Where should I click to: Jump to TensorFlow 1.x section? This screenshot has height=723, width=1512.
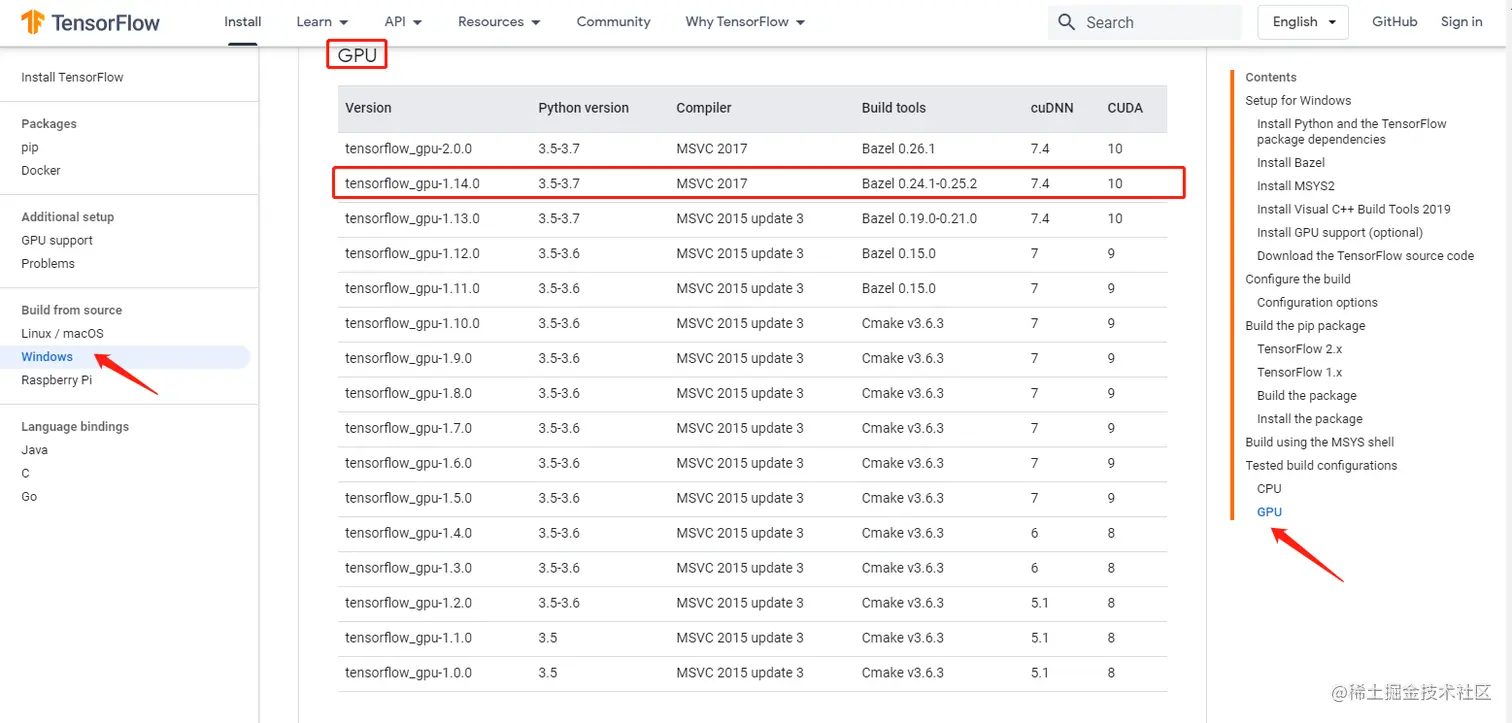click(1300, 372)
